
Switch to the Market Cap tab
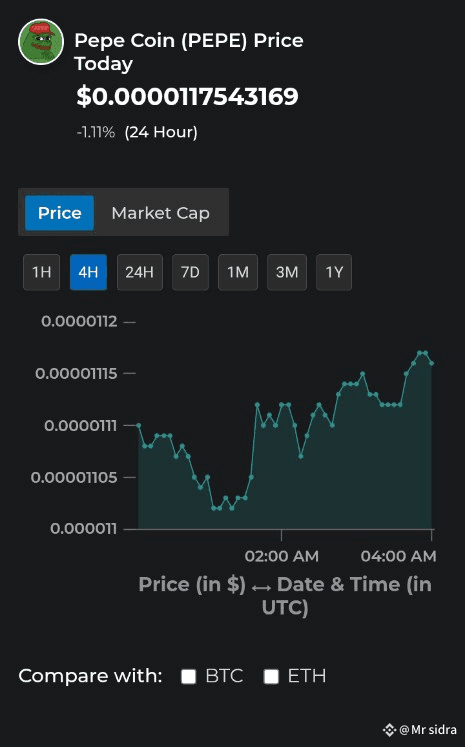click(x=161, y=213)
